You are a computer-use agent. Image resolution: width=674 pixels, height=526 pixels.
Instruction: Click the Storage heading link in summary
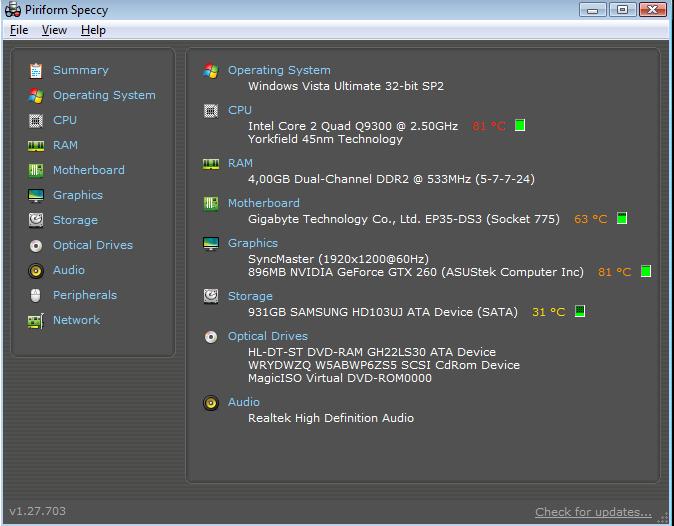pyautogui.click(x=250, y=296)
